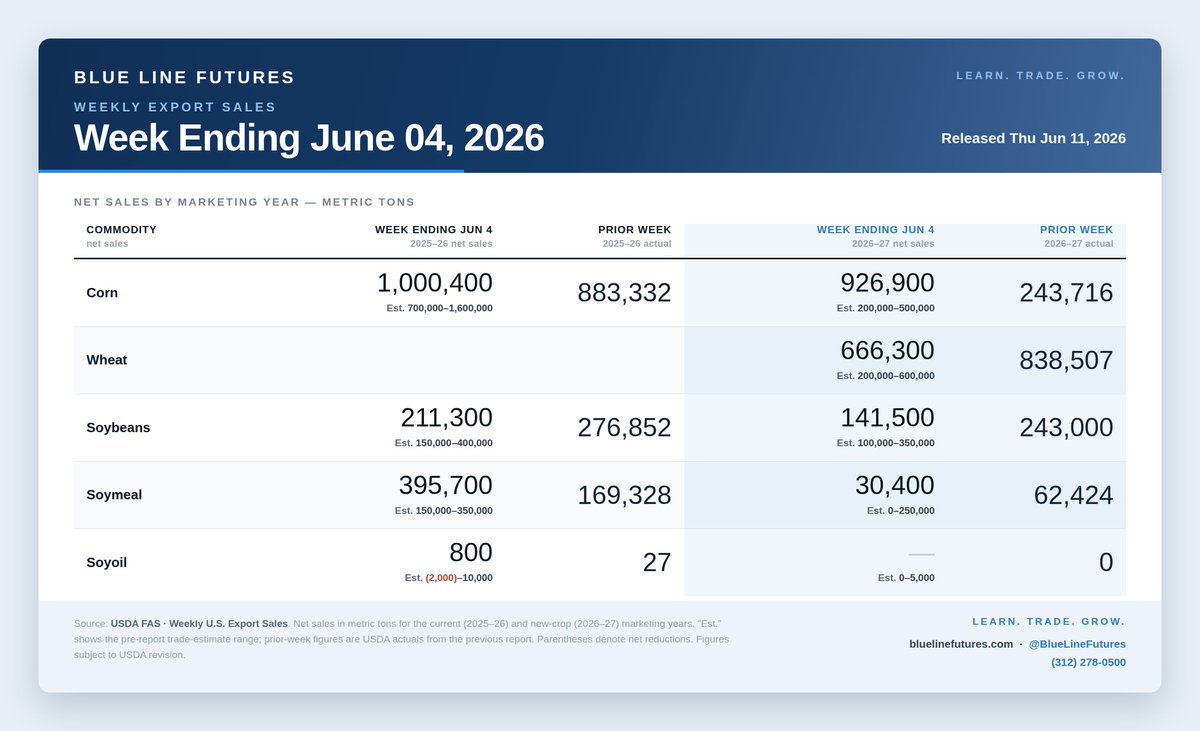The width and height of the screenshot is (1200, 731).
Task: Click Corn new-crop value 926,900
Action: click(x=887, y=283)
